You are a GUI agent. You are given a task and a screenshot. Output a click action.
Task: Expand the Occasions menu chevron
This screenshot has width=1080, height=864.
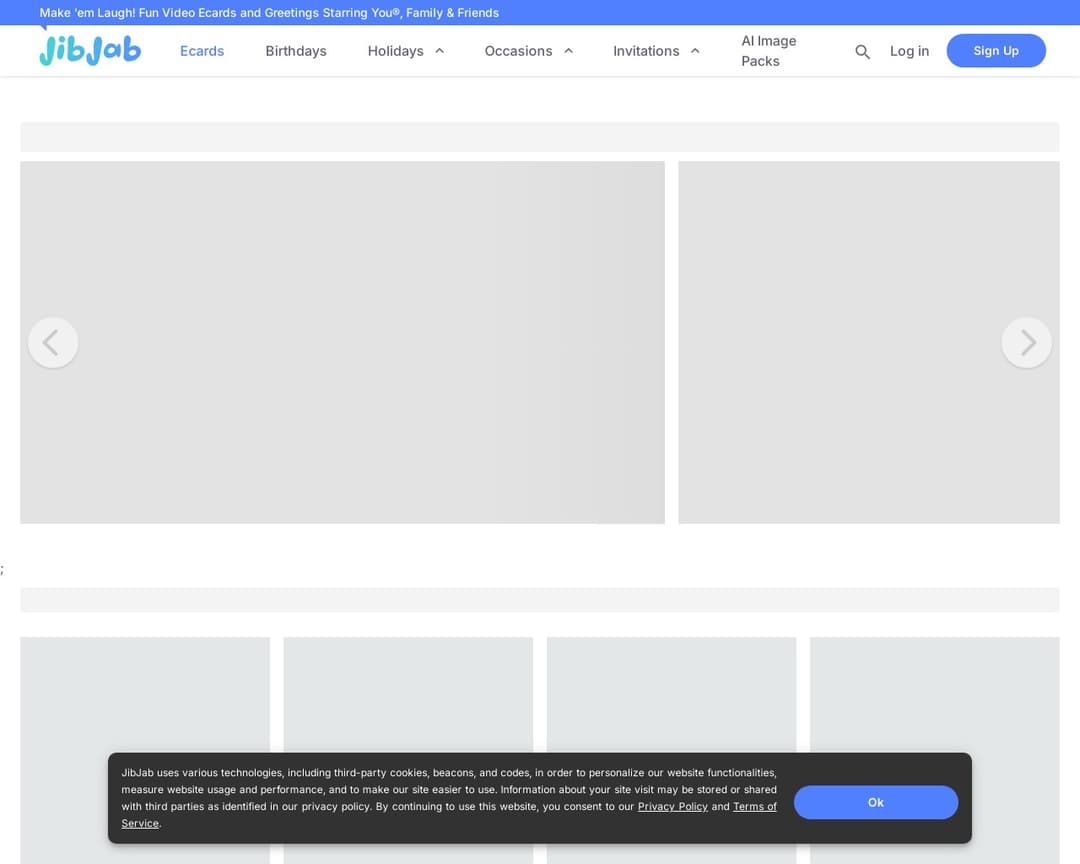[x=568, y=51]
